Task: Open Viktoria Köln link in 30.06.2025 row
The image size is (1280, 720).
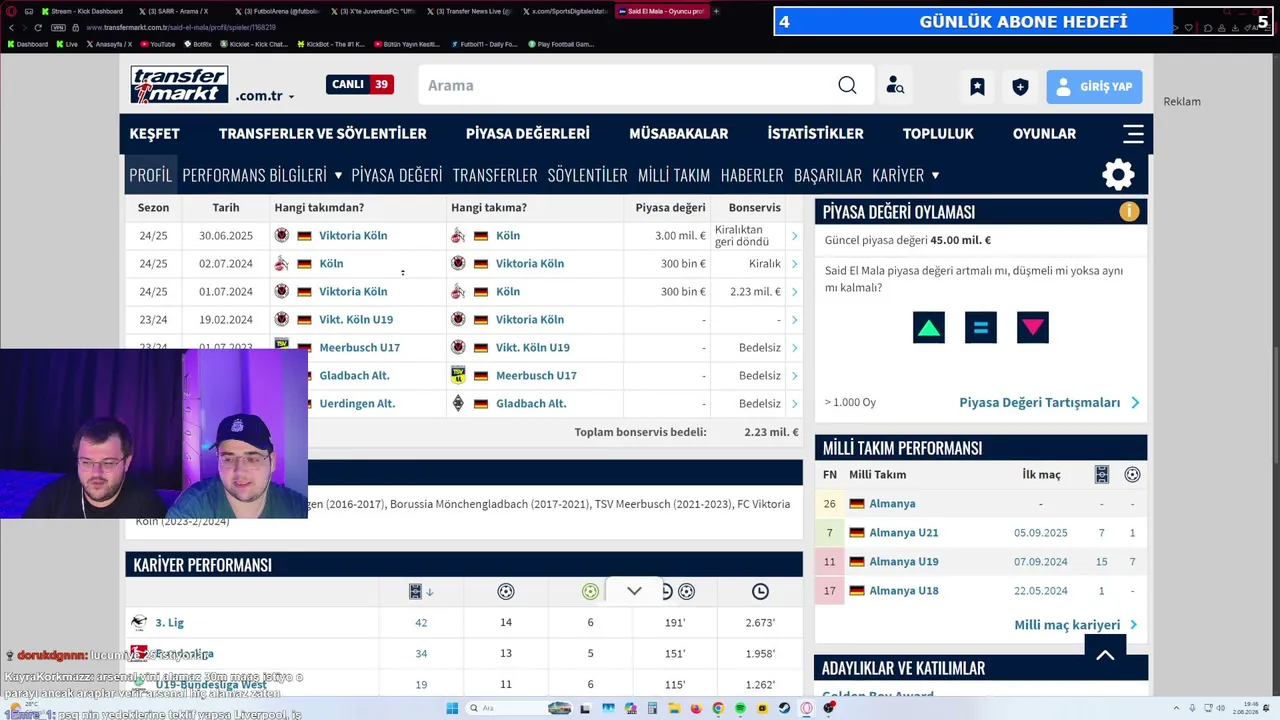Action: [353, 236]
